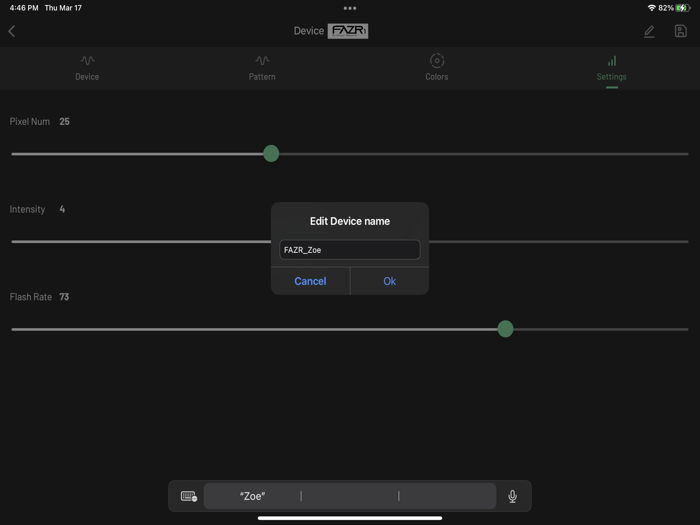Tap the save disk icon
700x525 pixels.
(680, 31)
